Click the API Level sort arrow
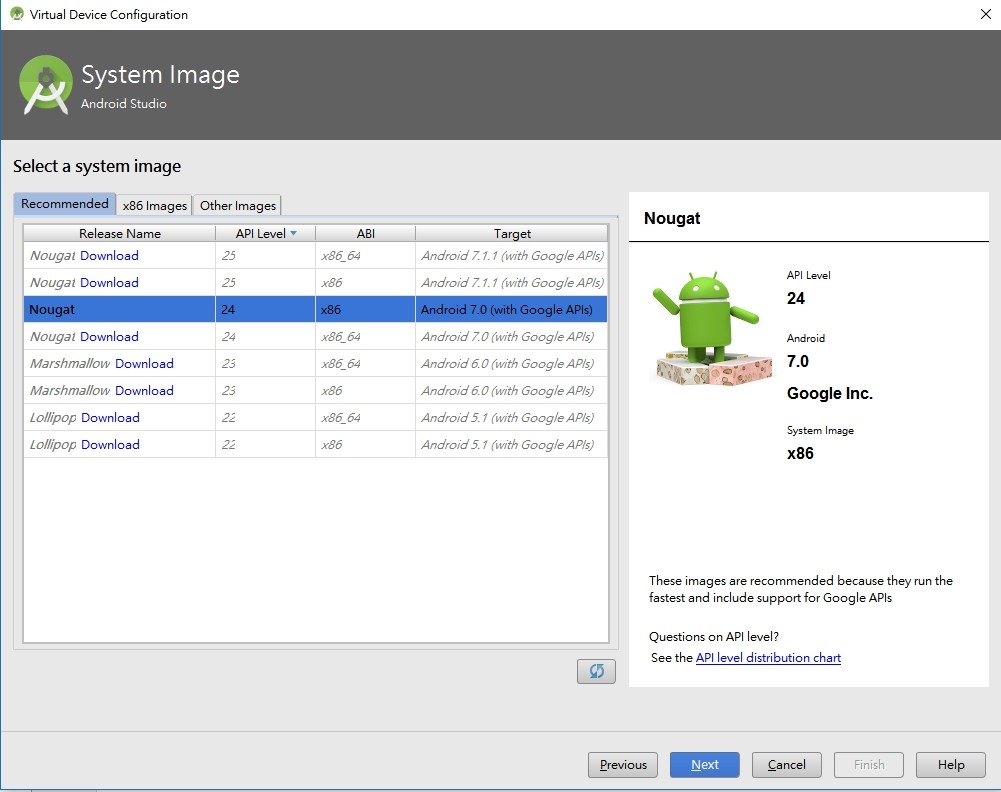Screen dimensions: 1001x792 294,234
